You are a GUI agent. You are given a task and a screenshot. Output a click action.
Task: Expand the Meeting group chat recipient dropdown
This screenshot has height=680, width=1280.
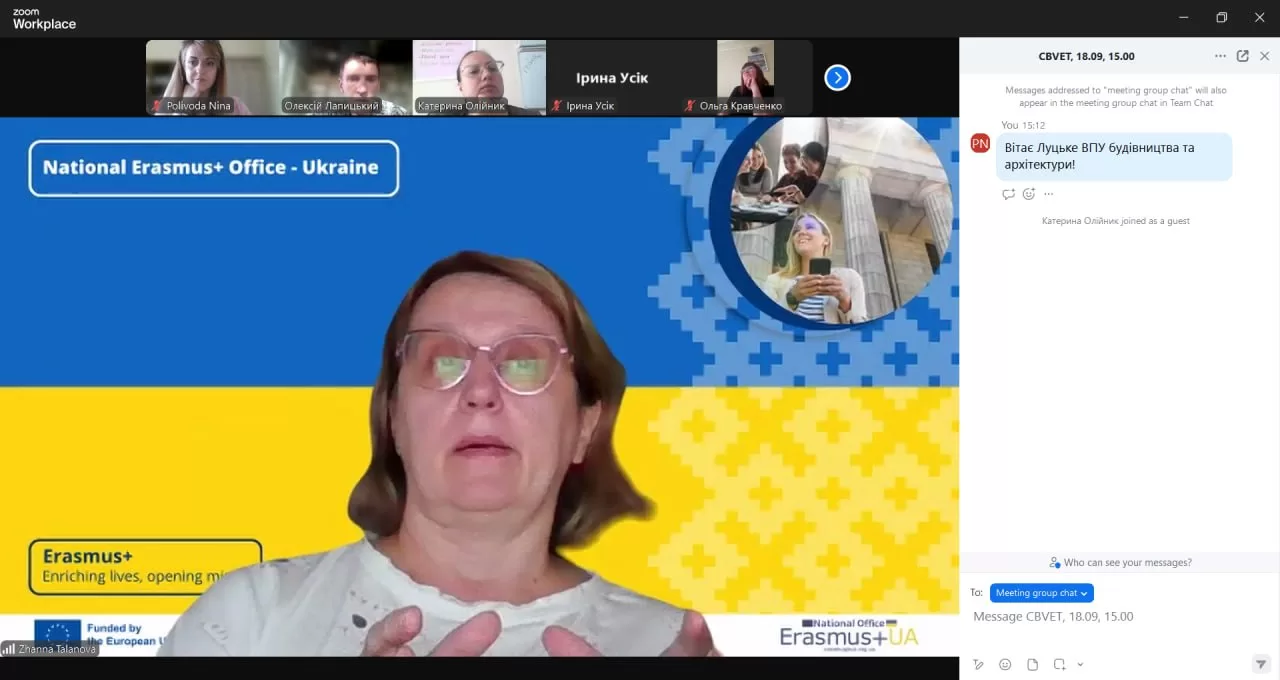pos(1041,593)
